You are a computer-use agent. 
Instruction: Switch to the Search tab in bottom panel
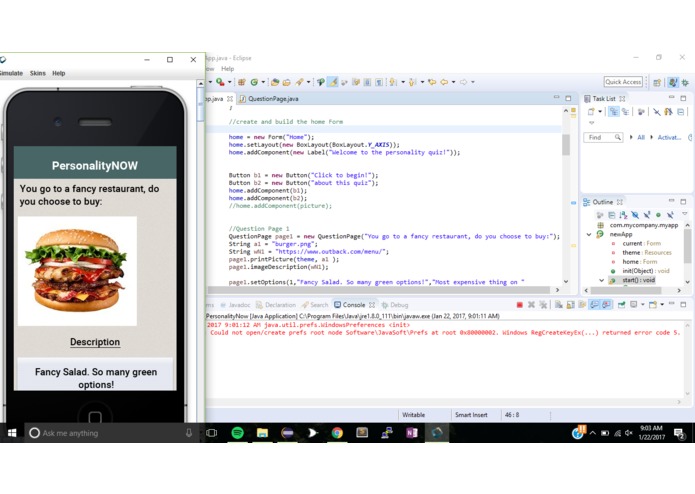click(315, 305)
